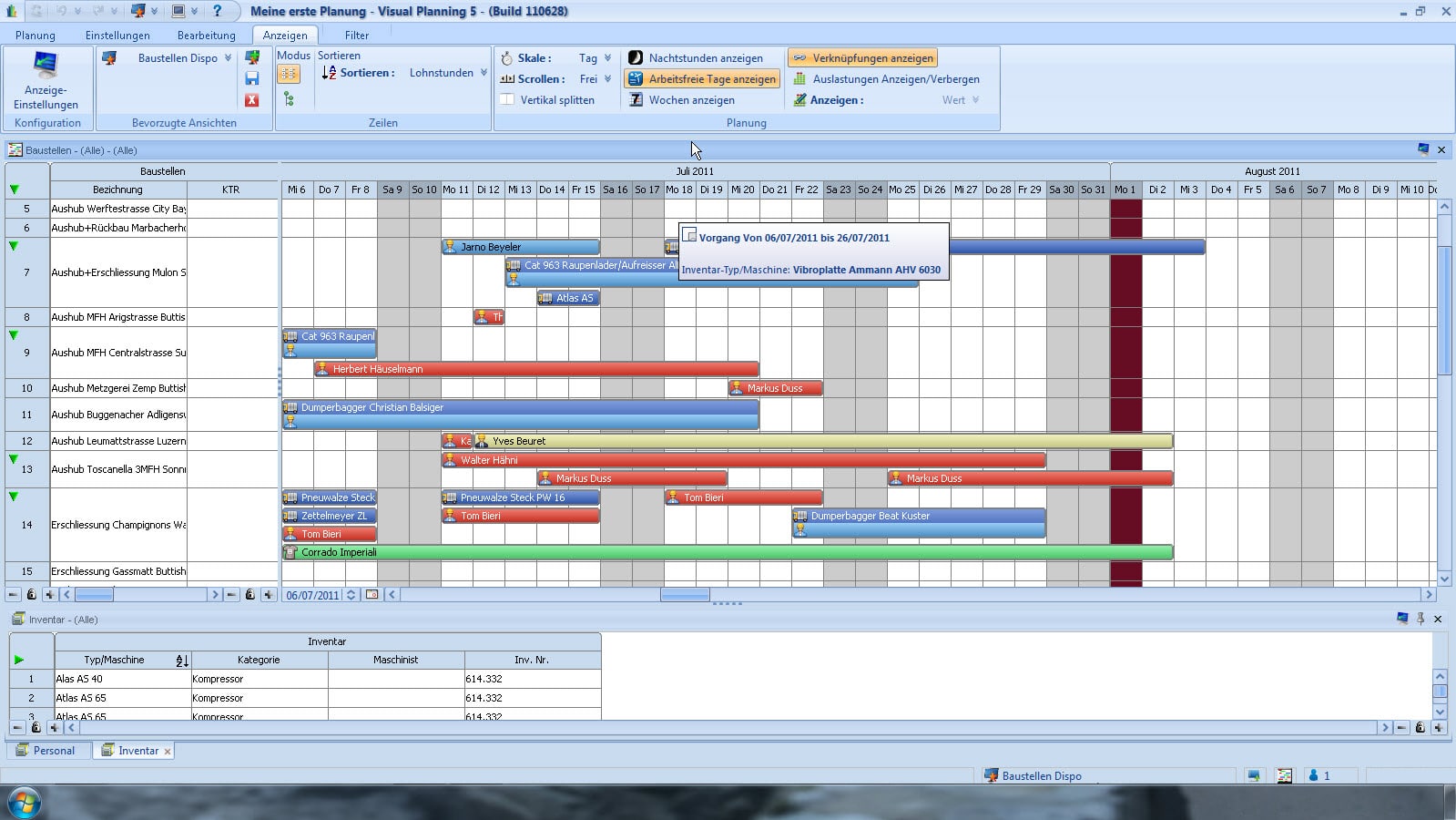Viewport: 1456px width, 820px height.
Task: Click the Gantt horizontal scrollbar thumb
Action: pos(685,595)
